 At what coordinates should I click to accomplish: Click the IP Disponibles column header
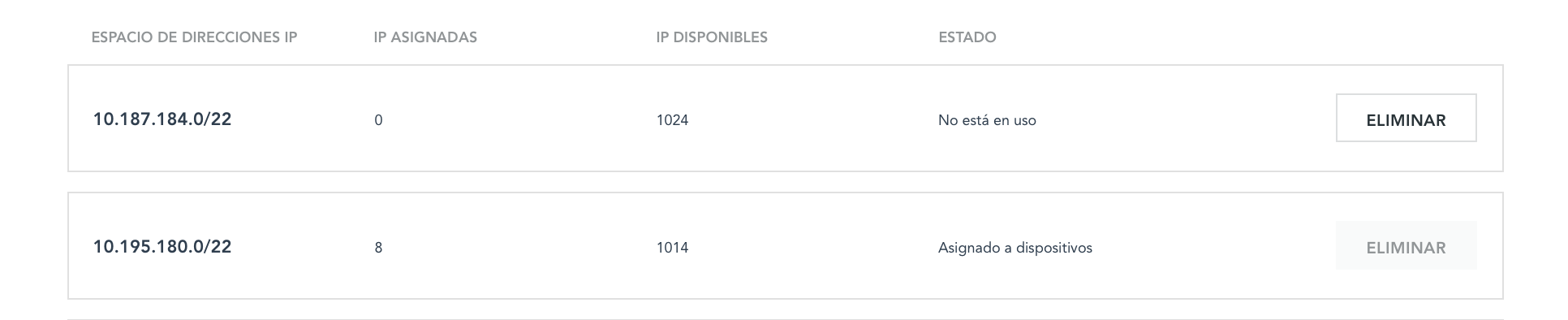click(712, 37)
